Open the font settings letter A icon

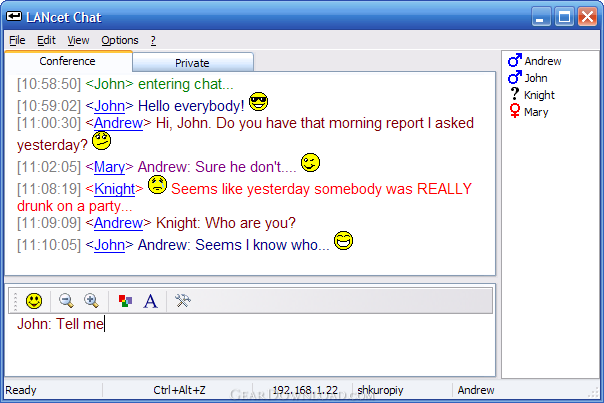point(151,301)
